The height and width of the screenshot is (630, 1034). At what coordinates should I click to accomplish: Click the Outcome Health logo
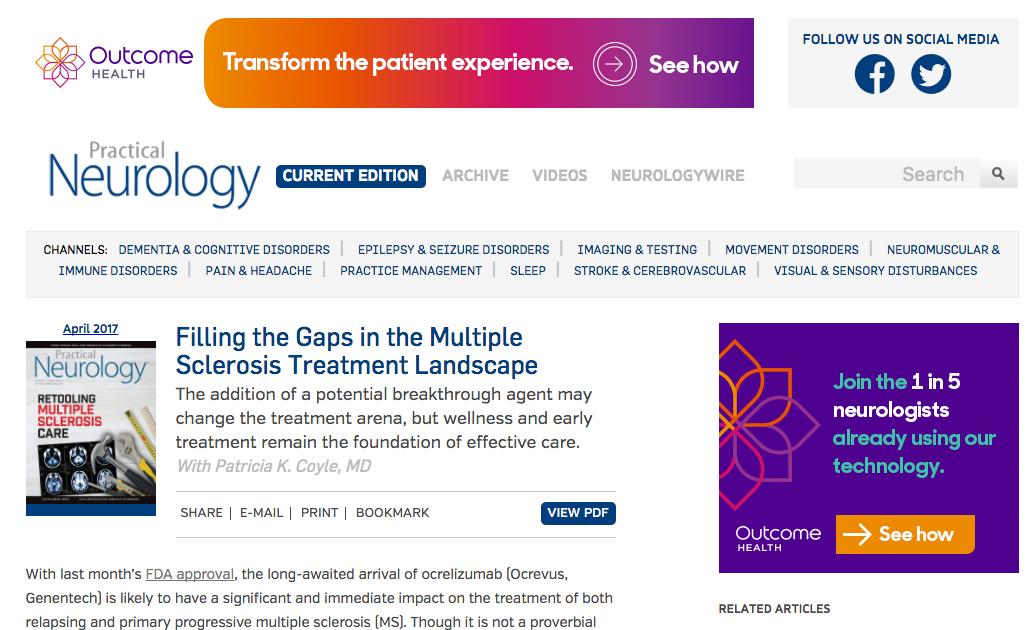(x=114, y=62)
